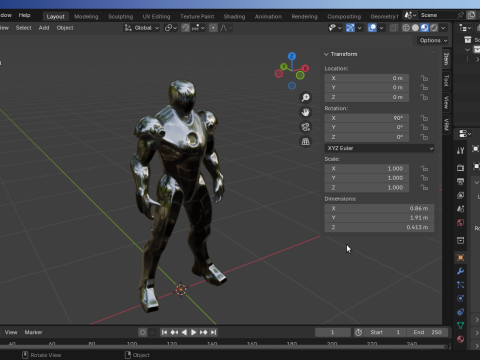This screenshot has width=480, height=360.
Task: Open the overlays options dropdown arrow
Action: [x=381, y=28]
